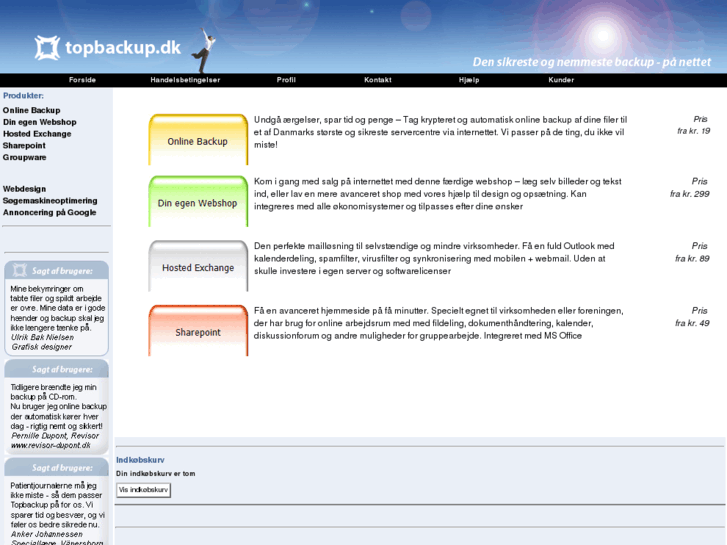The image size is (727, 545).
Task: Click the Anker Johannessen name
Action: pos(46,534)
